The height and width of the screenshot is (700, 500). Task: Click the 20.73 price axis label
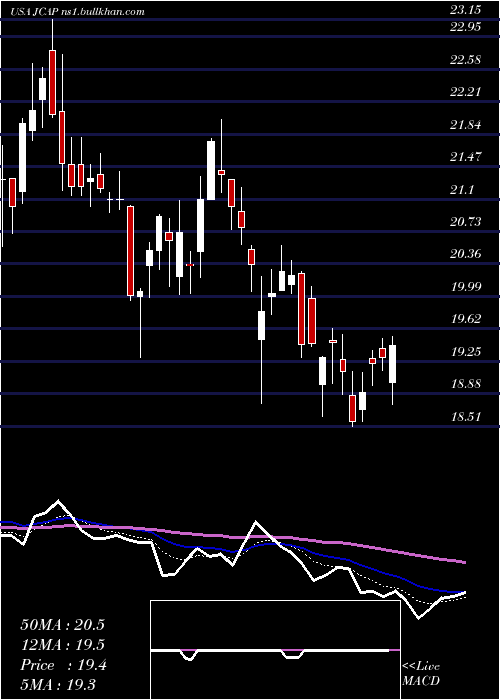click(466, 222)
